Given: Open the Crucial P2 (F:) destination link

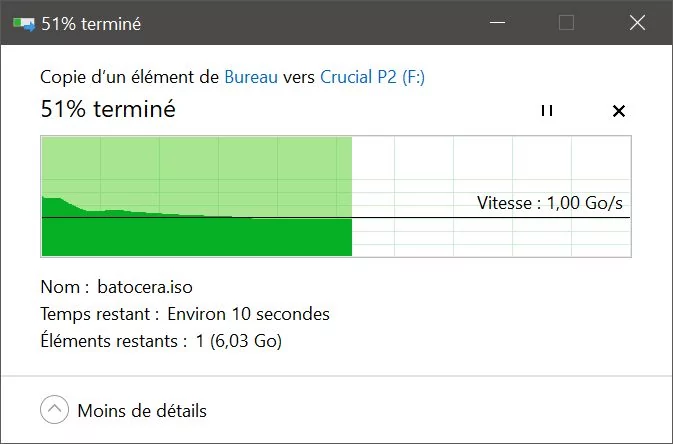Looking at the screenshot, I should pos(373,77).
